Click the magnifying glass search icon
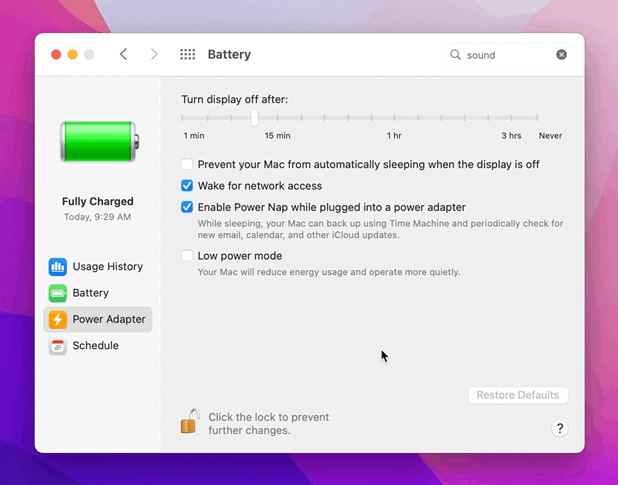The image size is (618, 485). pyautogui.click(x=455, y=54)
